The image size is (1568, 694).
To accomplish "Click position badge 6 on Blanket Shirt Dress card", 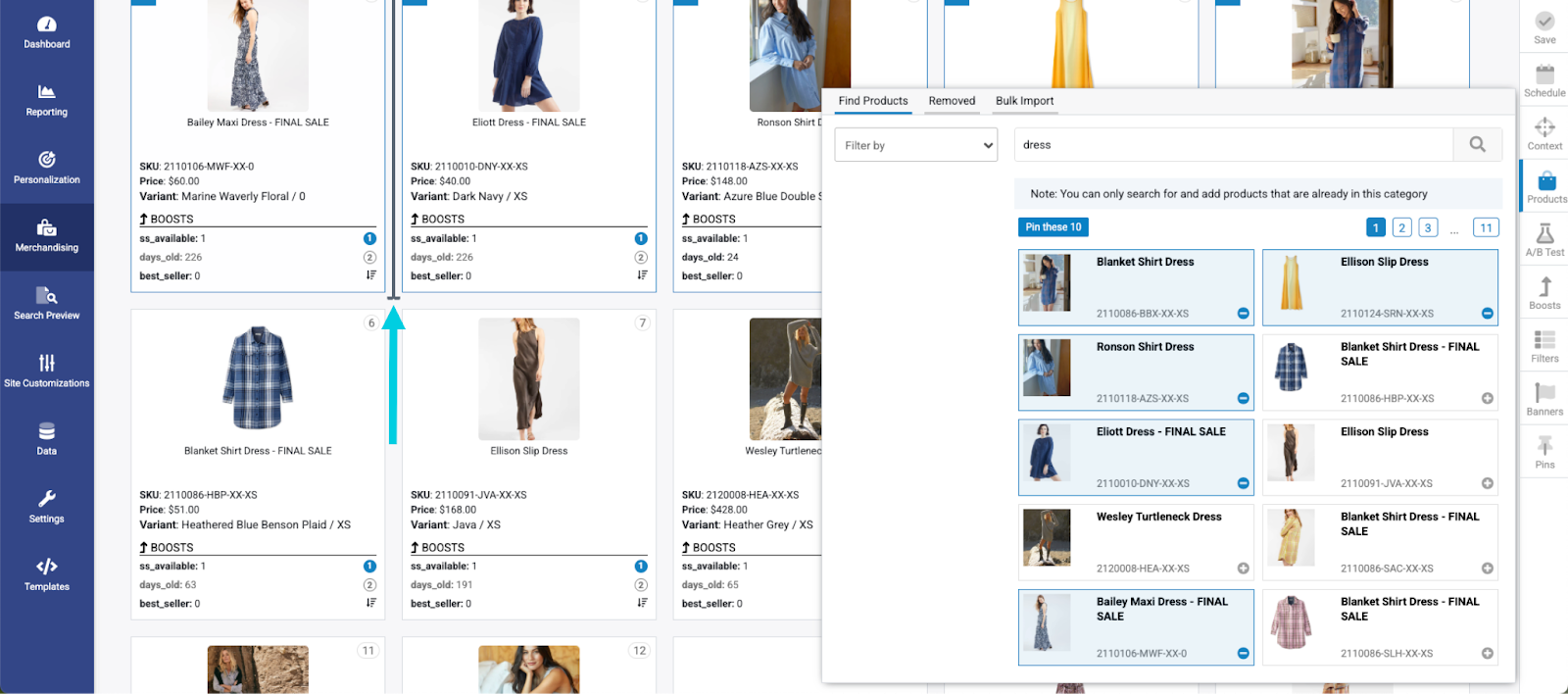I will point(370,322).
